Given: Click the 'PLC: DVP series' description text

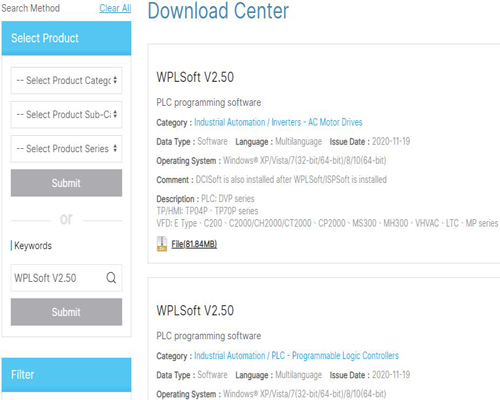Looking at the screenshot, I should (228, 199).
